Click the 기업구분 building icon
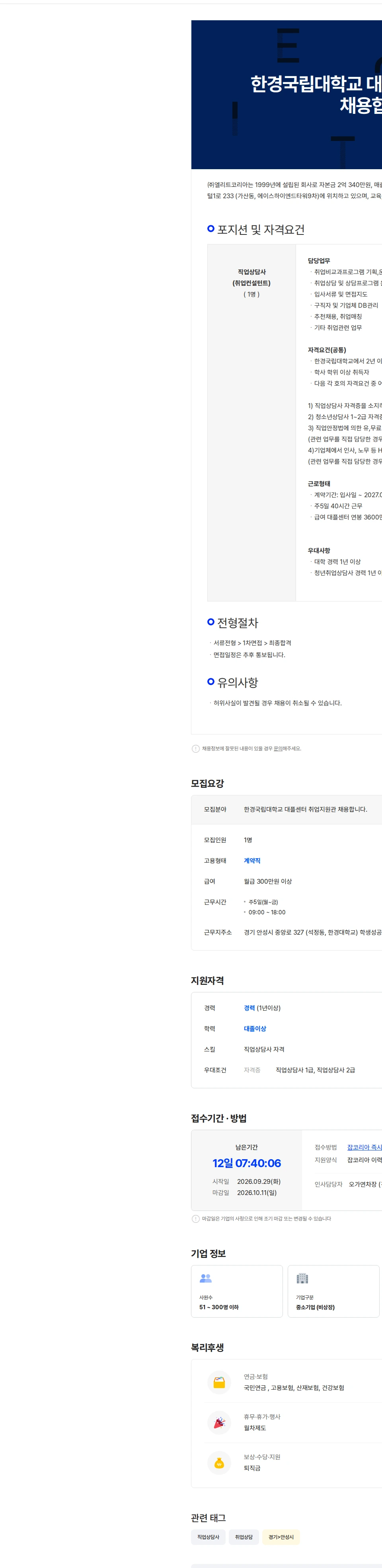This screenshot has height=1568, width=382. [302, 1278]
